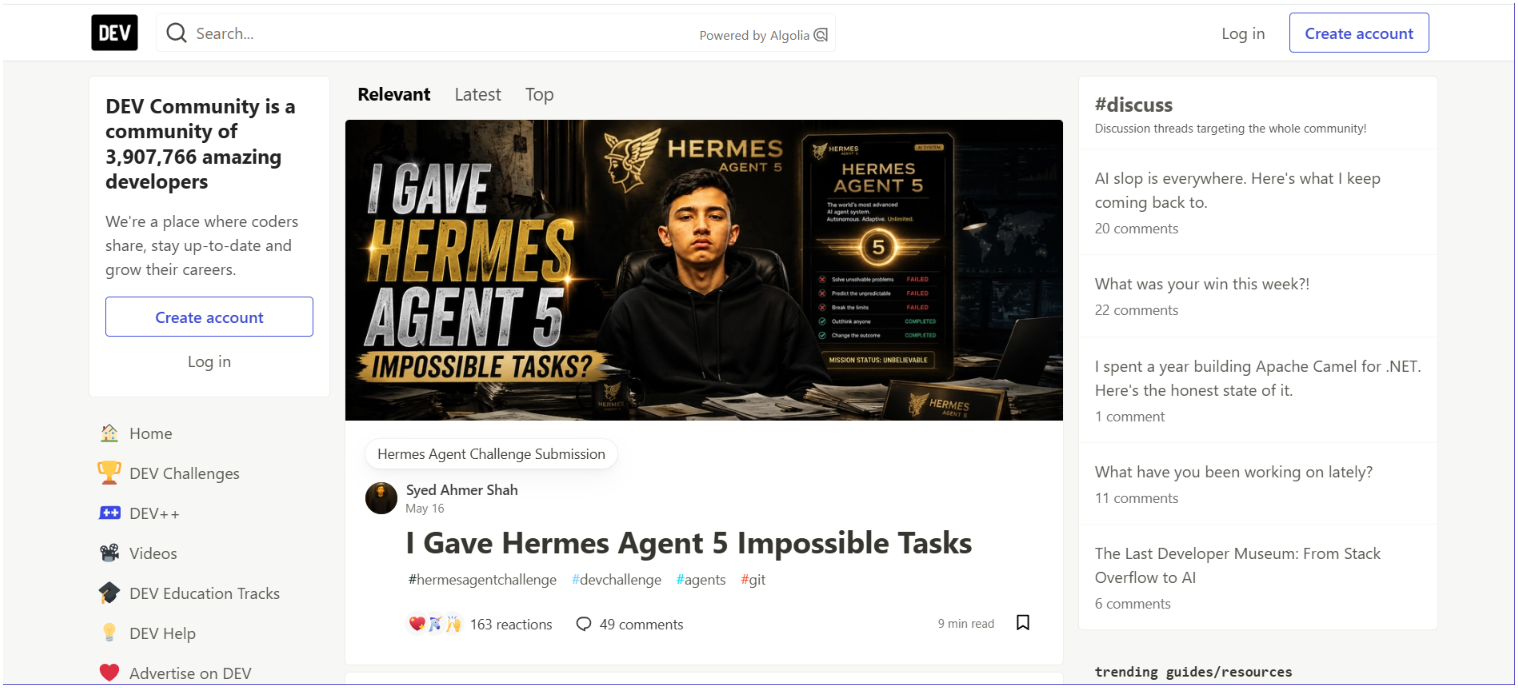The height and width of the screenshot is (688, 1518).
Task: Open What have you been working on lately
Action: pos(1234,472)
